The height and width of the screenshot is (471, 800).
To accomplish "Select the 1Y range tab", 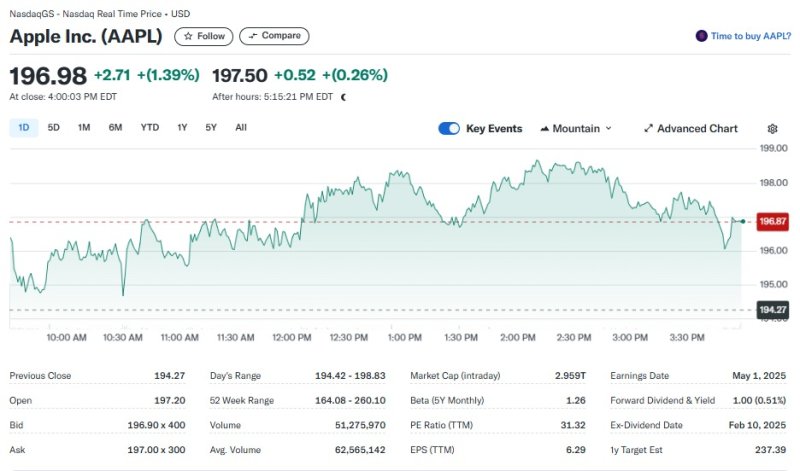I will point(182,128).
